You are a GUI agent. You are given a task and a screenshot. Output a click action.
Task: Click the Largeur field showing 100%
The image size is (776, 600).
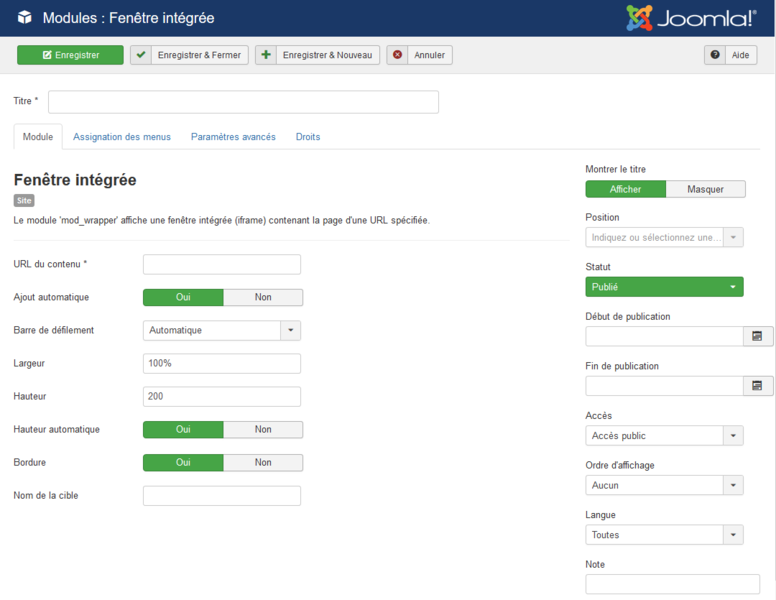pyautogui.click(x=222, y=363)
